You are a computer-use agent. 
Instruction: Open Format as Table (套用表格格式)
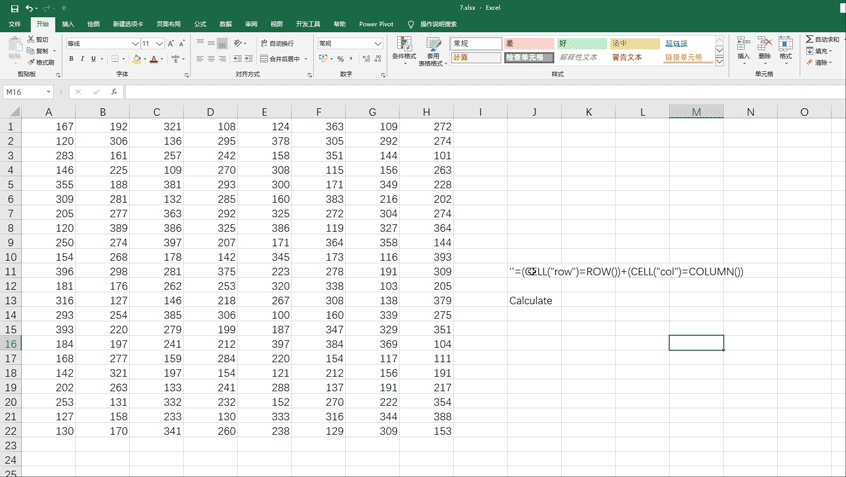point(433,51)
